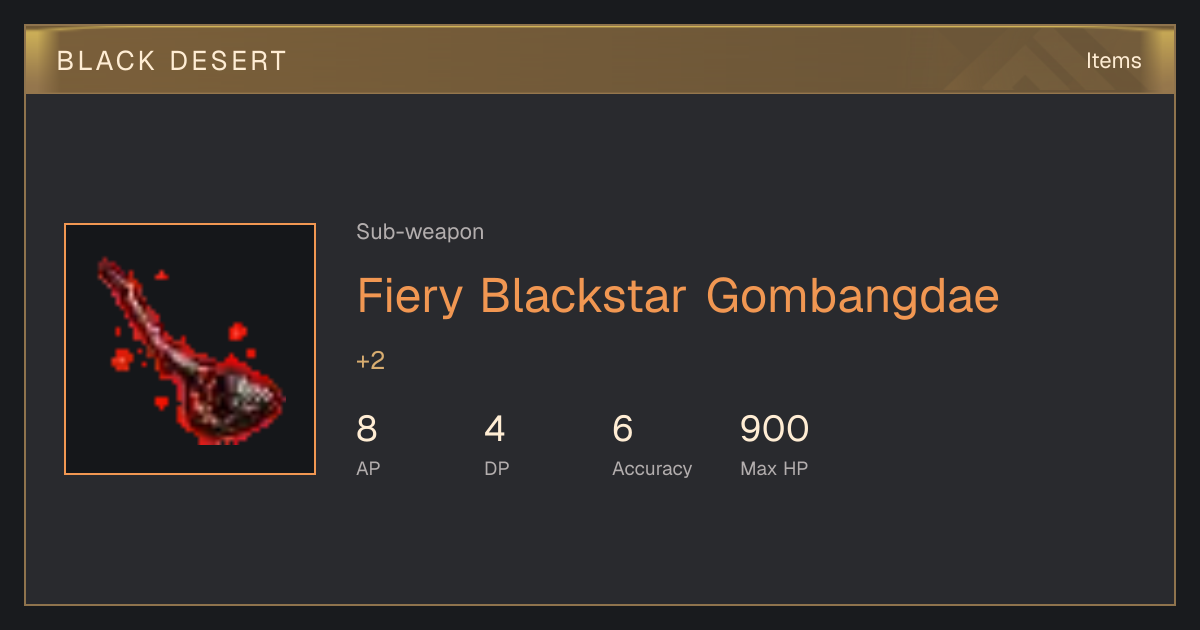Open the Items link in header

(1113, 61)
